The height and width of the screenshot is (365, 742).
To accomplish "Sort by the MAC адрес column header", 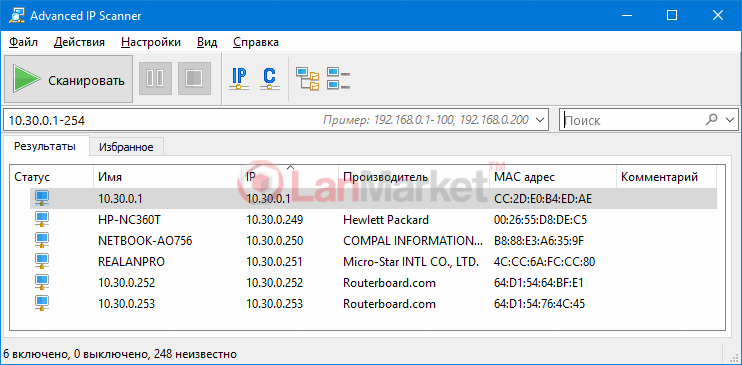I will [x=553, y=177].
